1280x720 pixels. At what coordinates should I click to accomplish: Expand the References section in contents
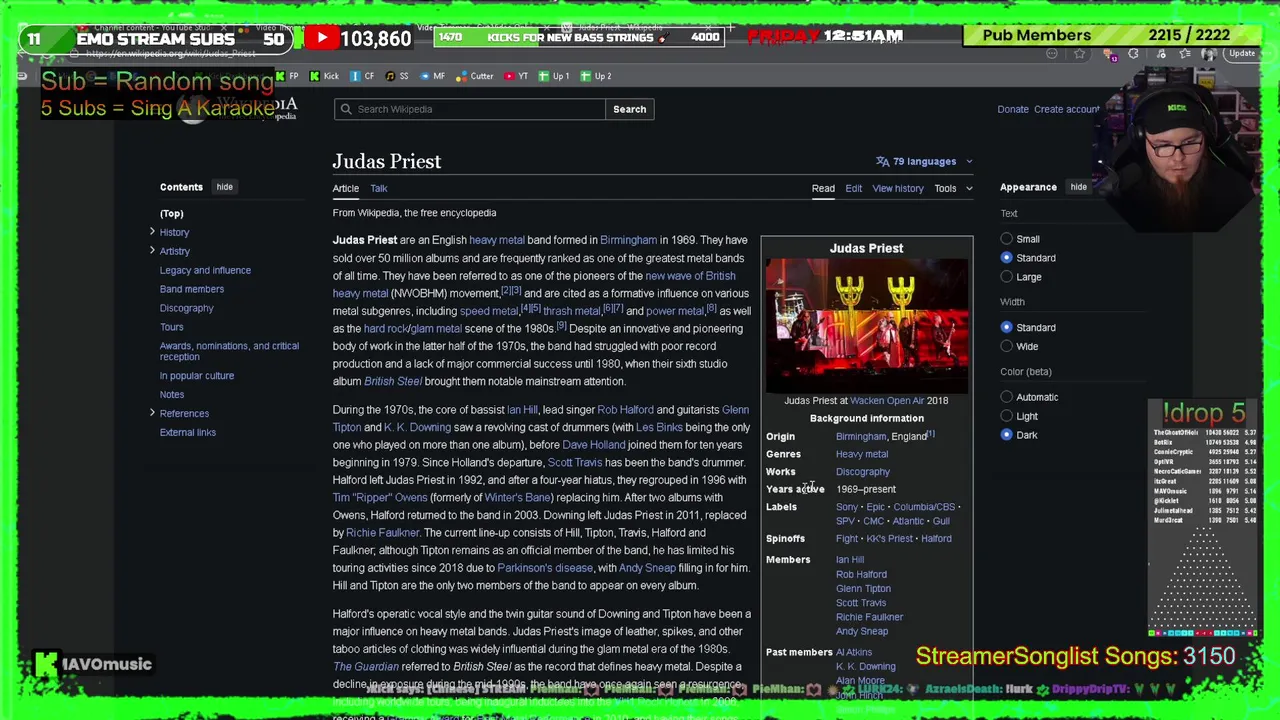tap(152, 413)
